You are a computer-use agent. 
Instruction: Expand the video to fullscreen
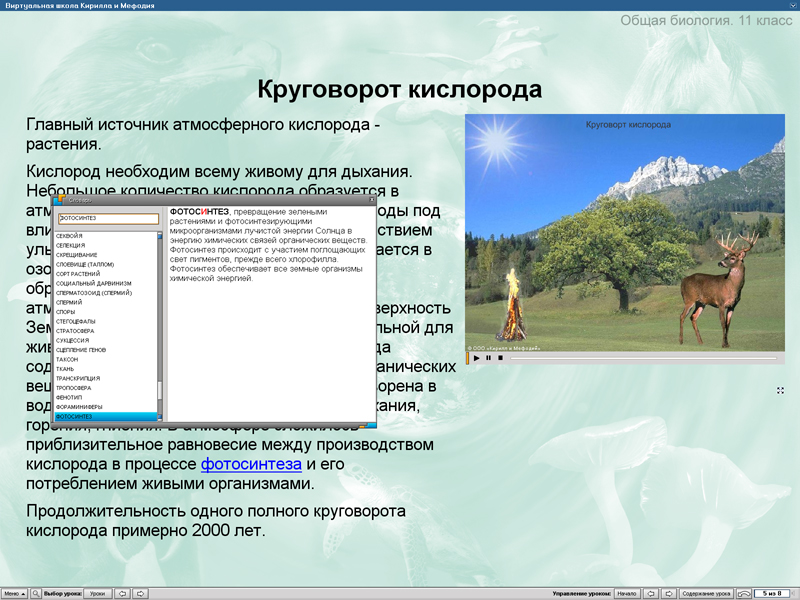(780, 392)
